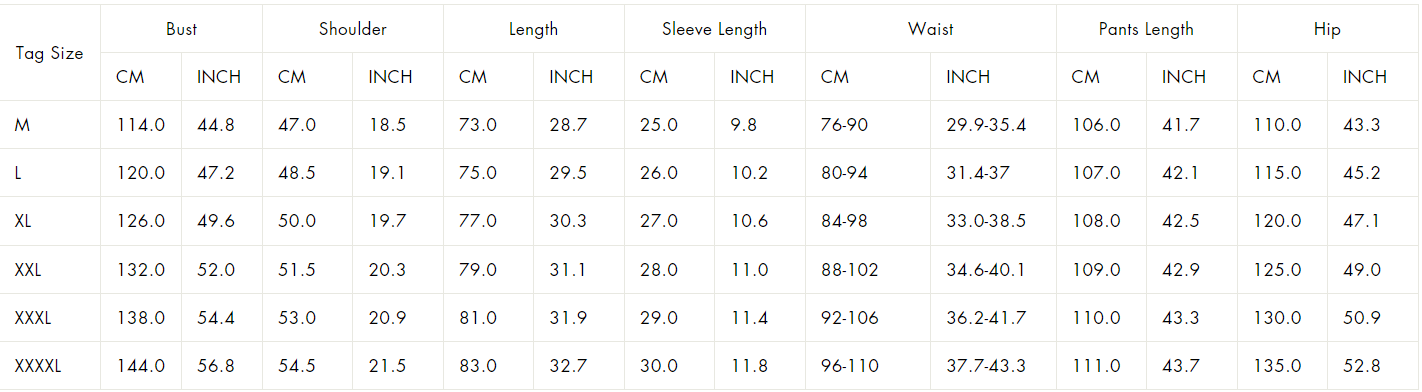Click waist inch value 33.0-38.5
This screenshot has width=1422, height=392.
(986, 221)
